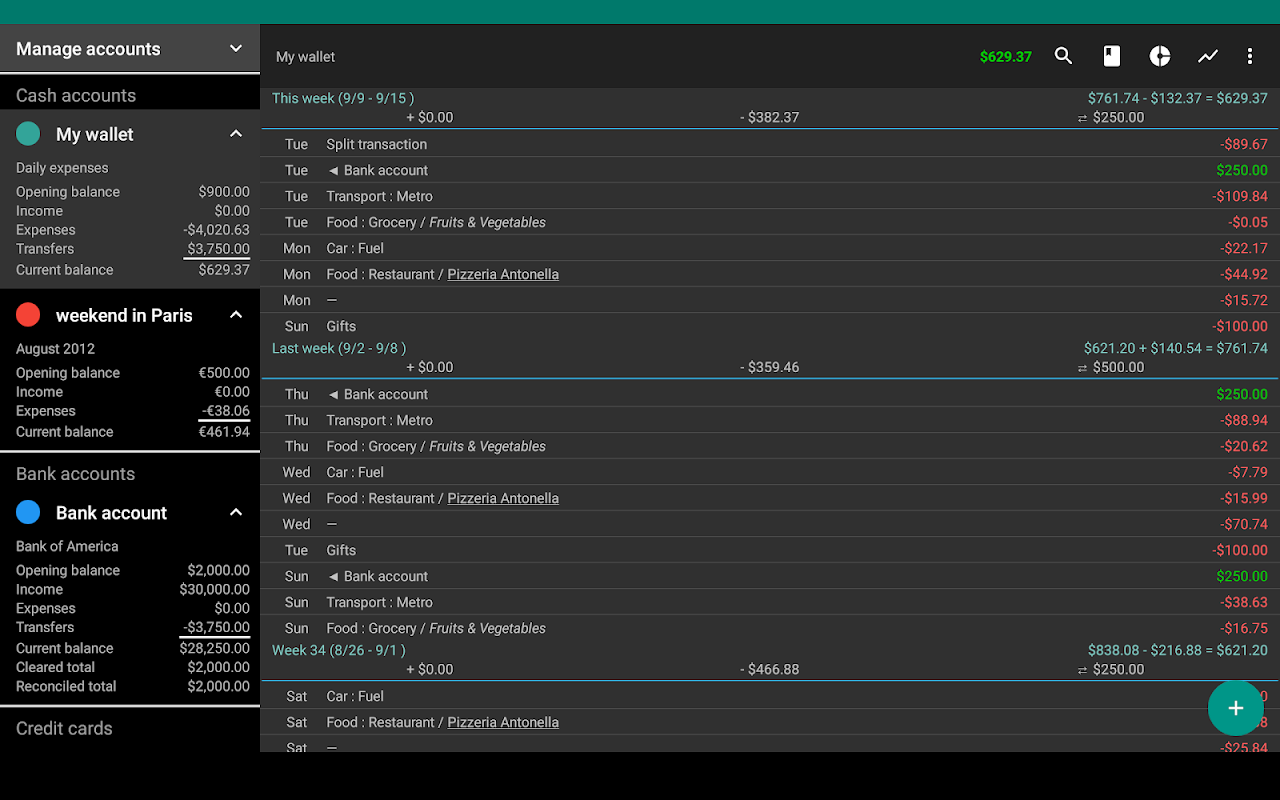Open the Fruits & Vegetables -$0.05 row
The image size is (1280, 800).
tap(770, 222)
